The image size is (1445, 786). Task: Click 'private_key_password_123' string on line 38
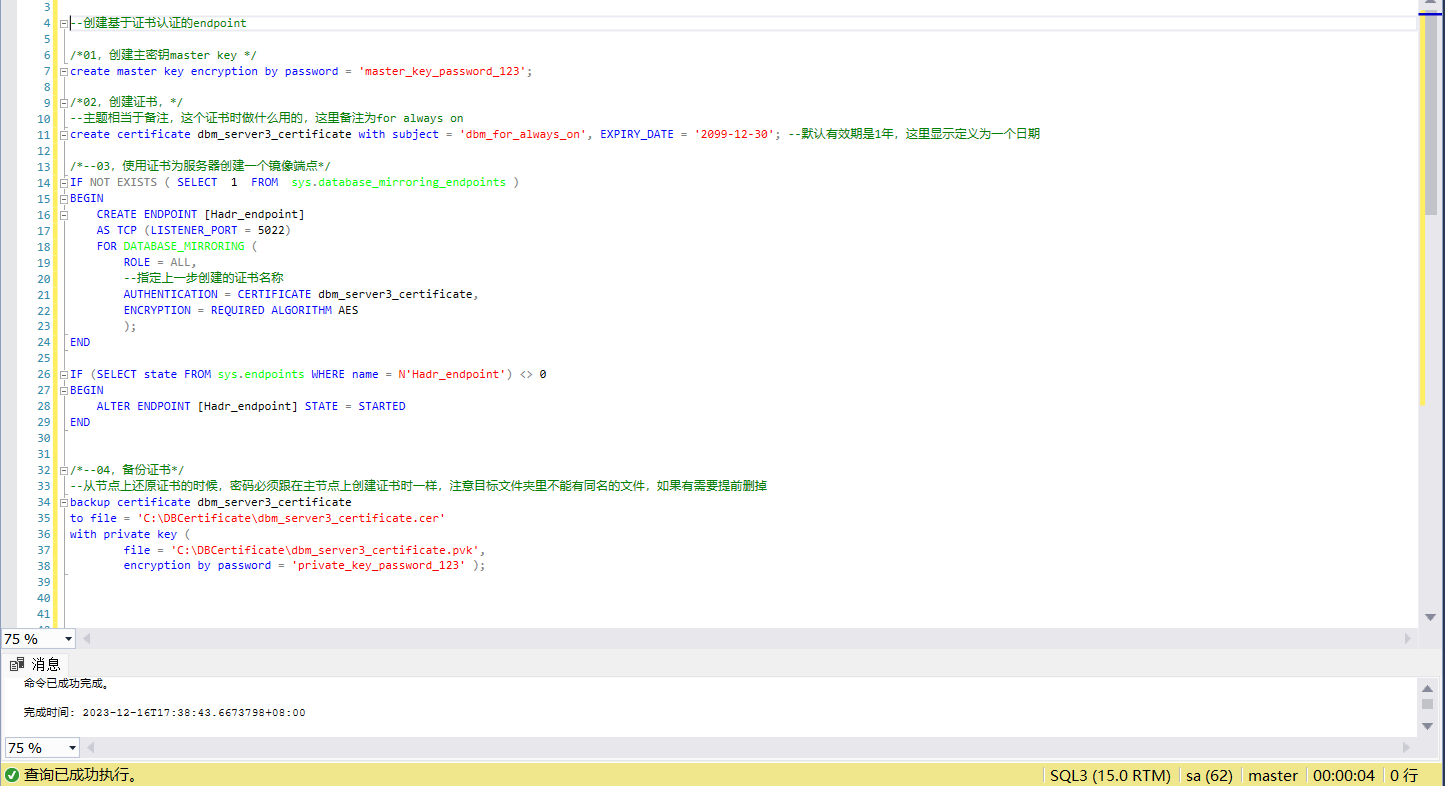coord(378,565)
